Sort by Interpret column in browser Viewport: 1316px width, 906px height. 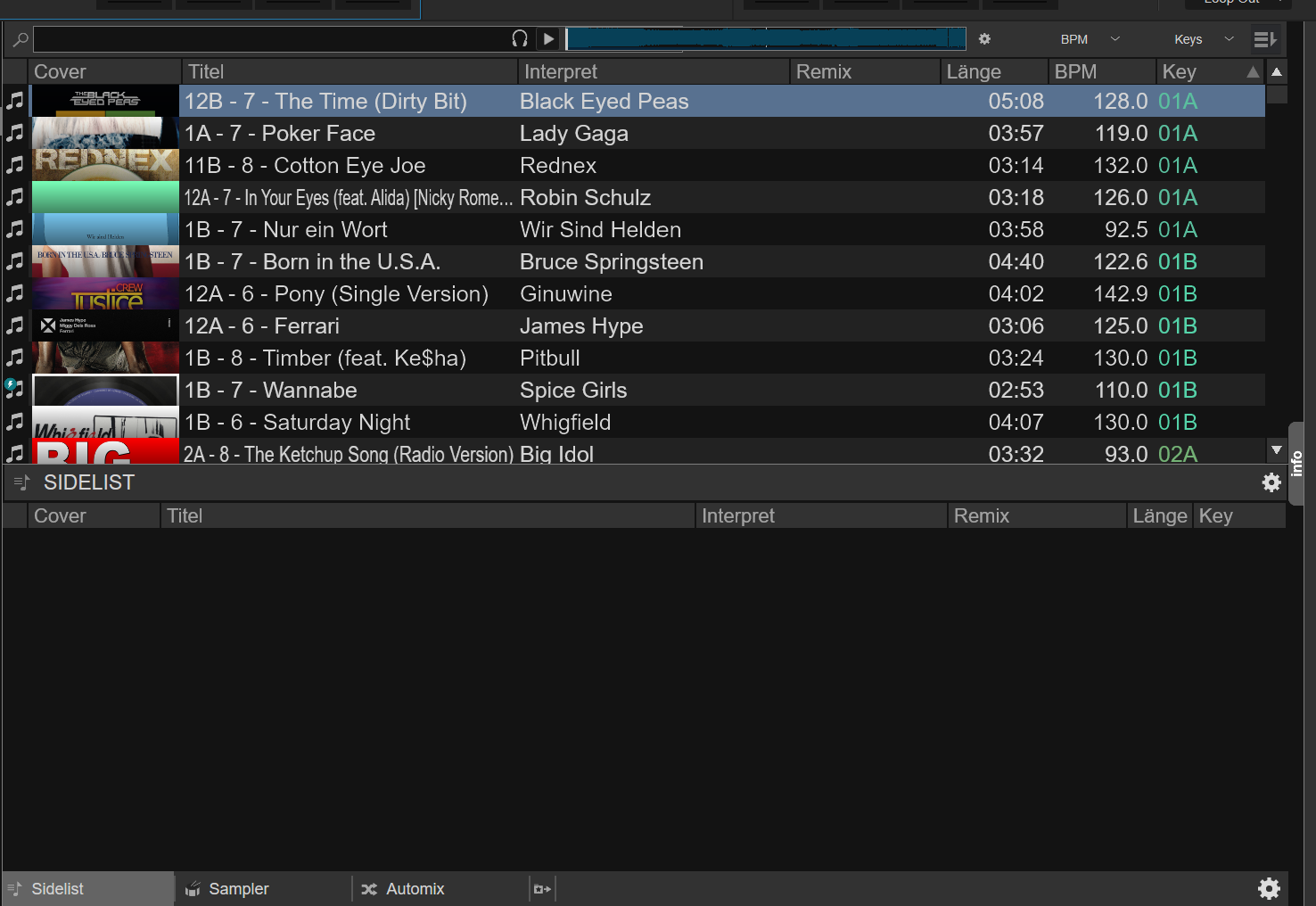[654, 71]
